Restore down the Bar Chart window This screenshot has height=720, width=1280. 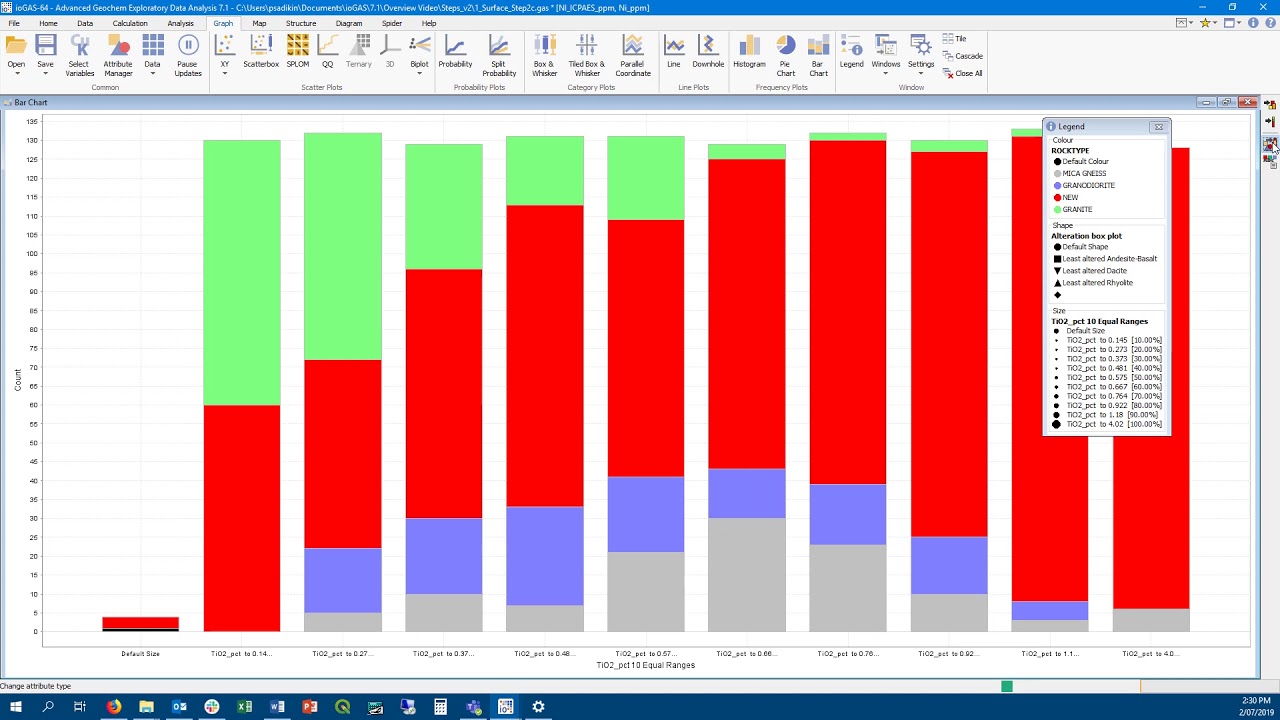[x=1226, y=102]
